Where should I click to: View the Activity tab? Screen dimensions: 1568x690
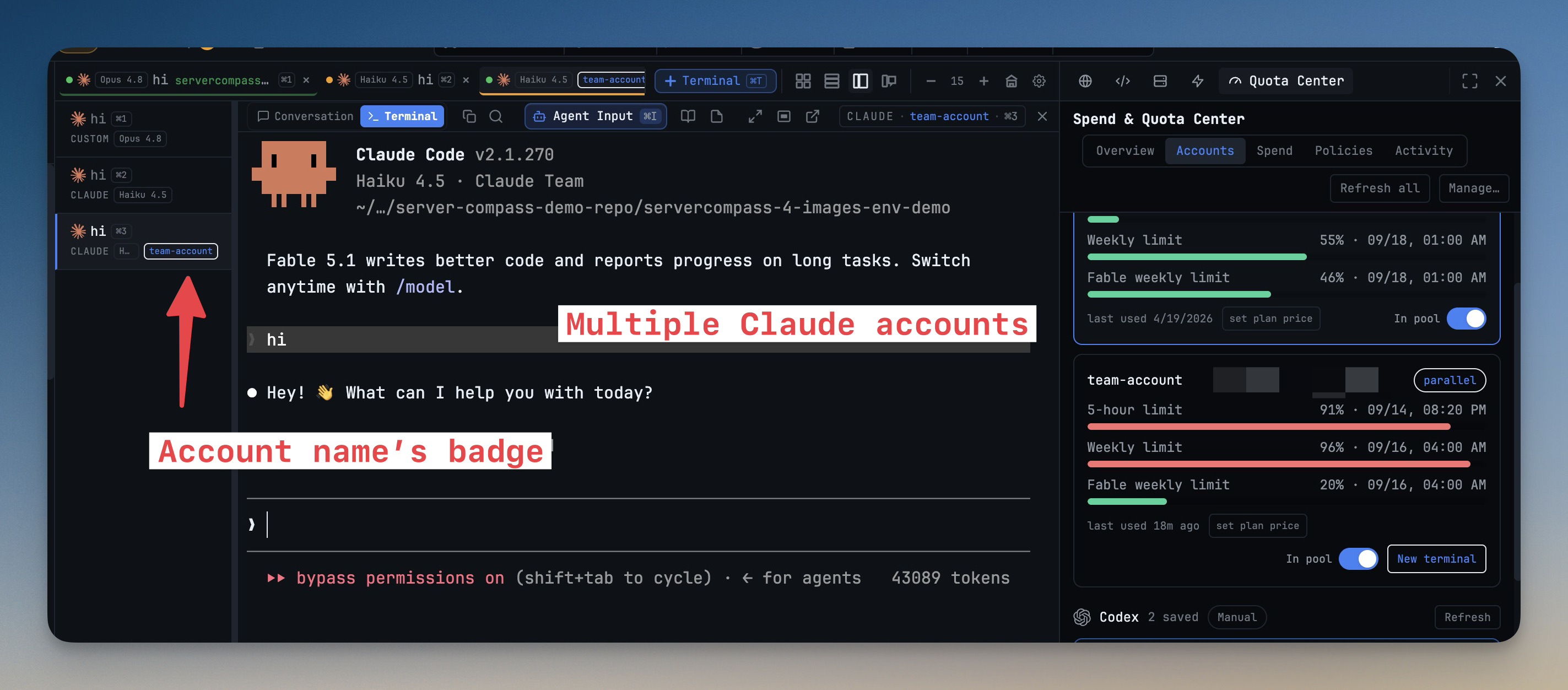pos(1424,150)
